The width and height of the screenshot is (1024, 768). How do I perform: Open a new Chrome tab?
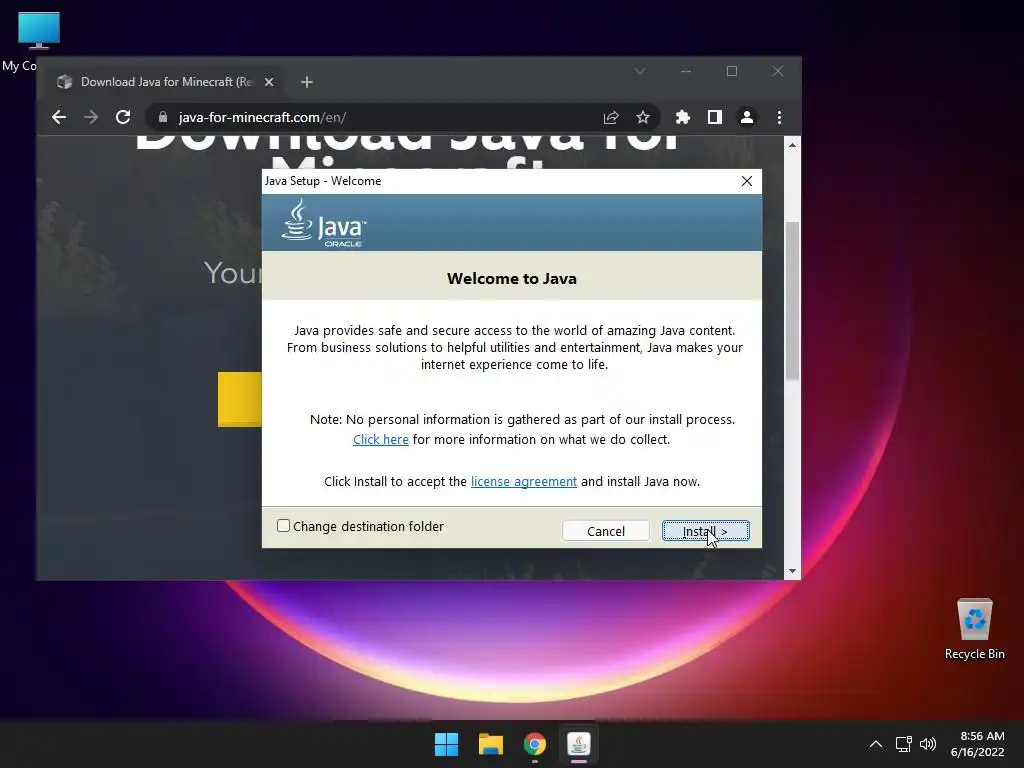click(x=307, y=82)
